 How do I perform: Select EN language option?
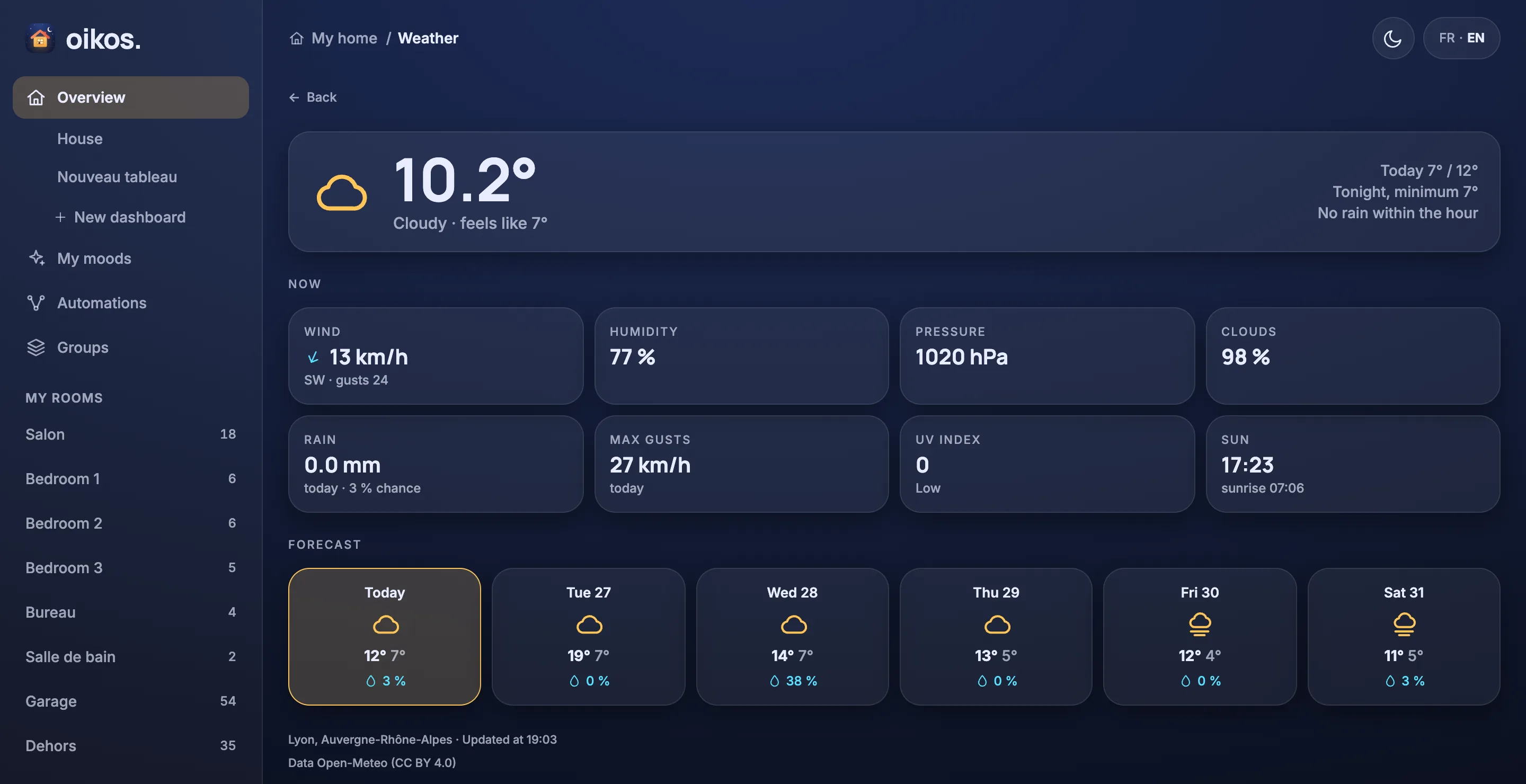(1475, 39)
